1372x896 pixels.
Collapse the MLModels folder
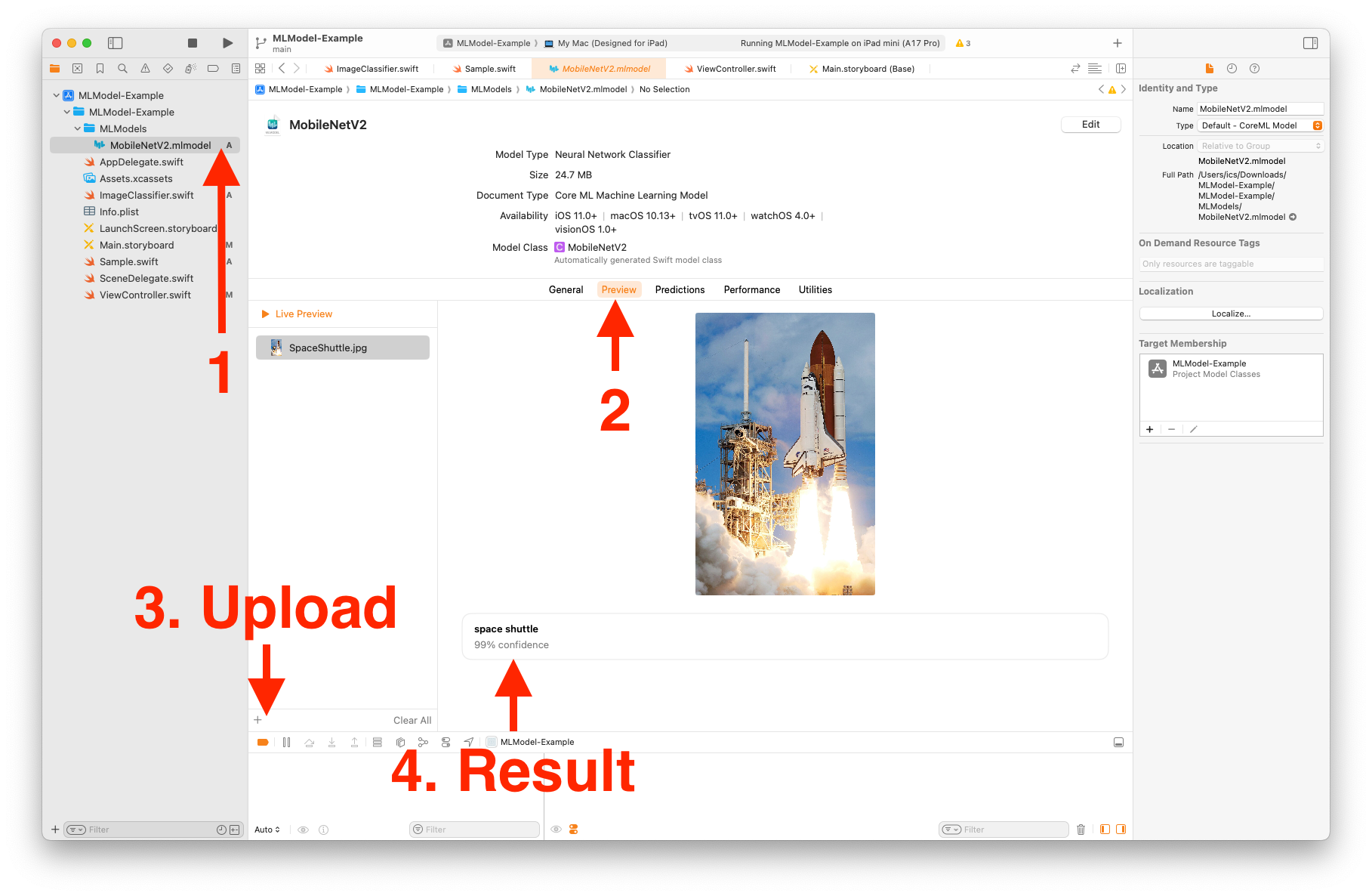[x=78, y=128]
